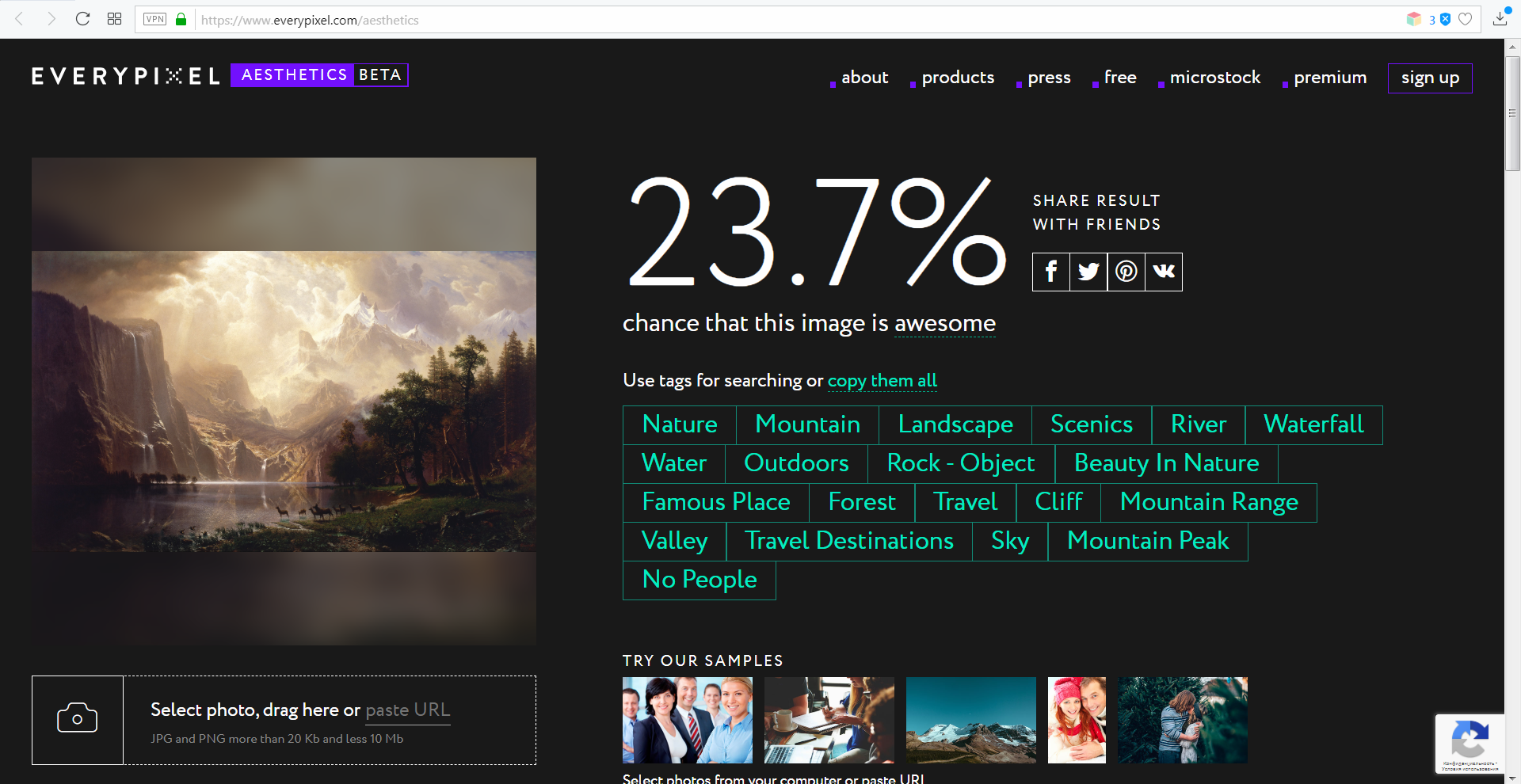Click the Everypixel logo

pos(126,76)
